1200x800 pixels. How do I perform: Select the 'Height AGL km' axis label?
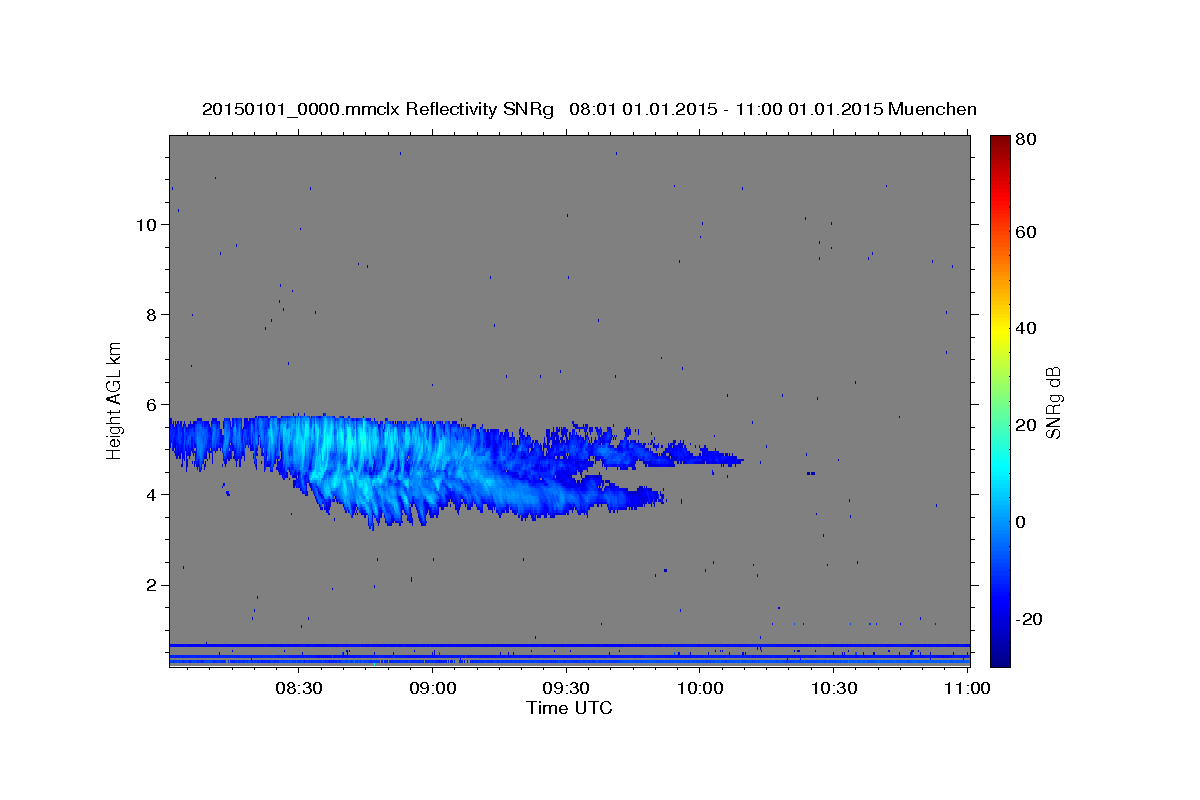pos(115,400)
